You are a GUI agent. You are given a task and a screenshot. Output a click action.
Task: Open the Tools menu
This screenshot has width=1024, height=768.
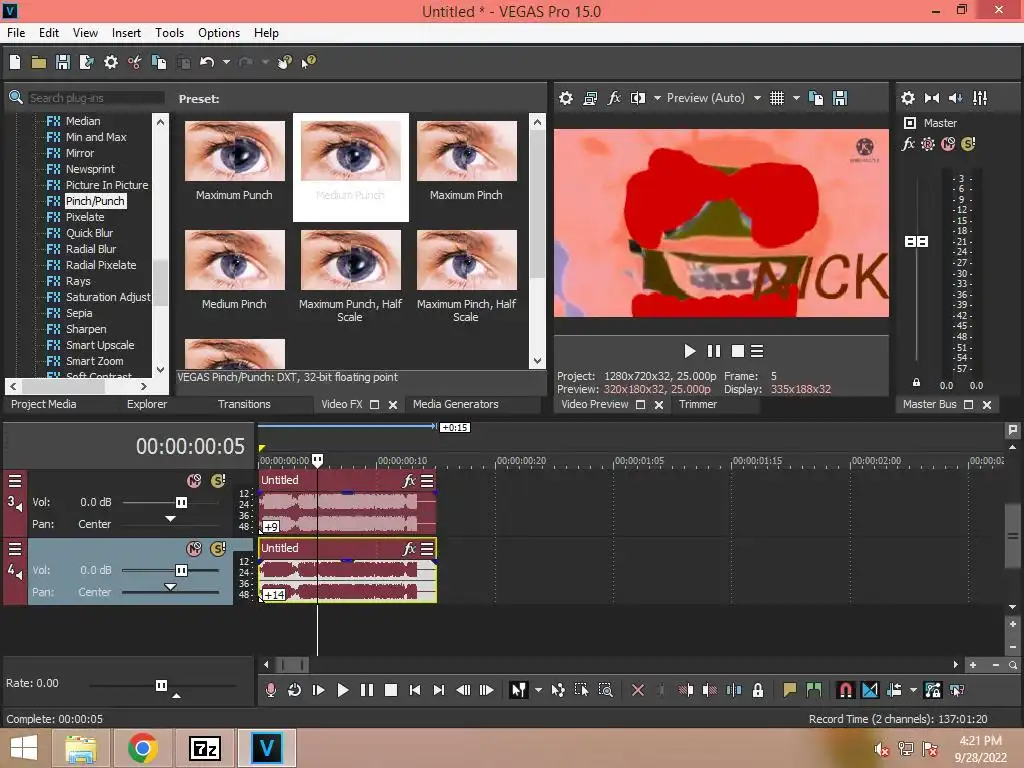tap(169, 33)
